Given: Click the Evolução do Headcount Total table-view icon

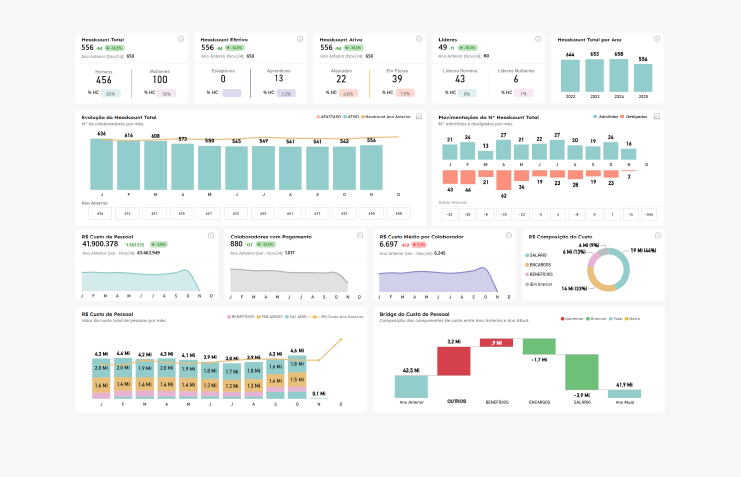Looking at the screenshot, I should tap(419, 116).
